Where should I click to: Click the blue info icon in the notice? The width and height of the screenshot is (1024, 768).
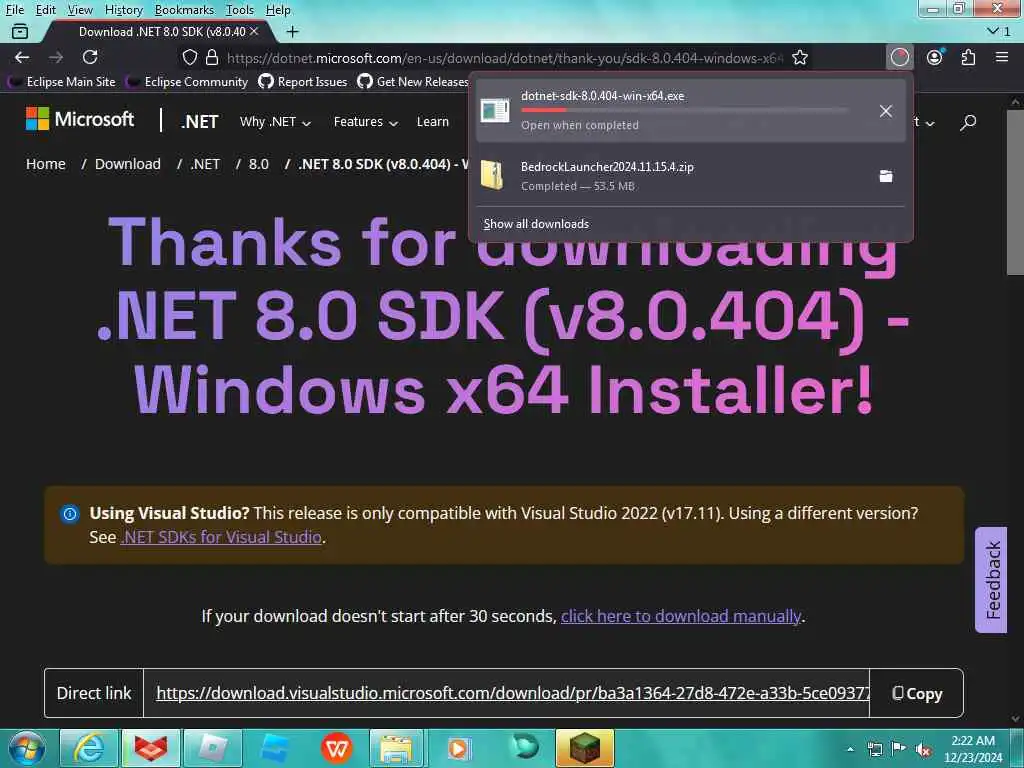[70, 514]
